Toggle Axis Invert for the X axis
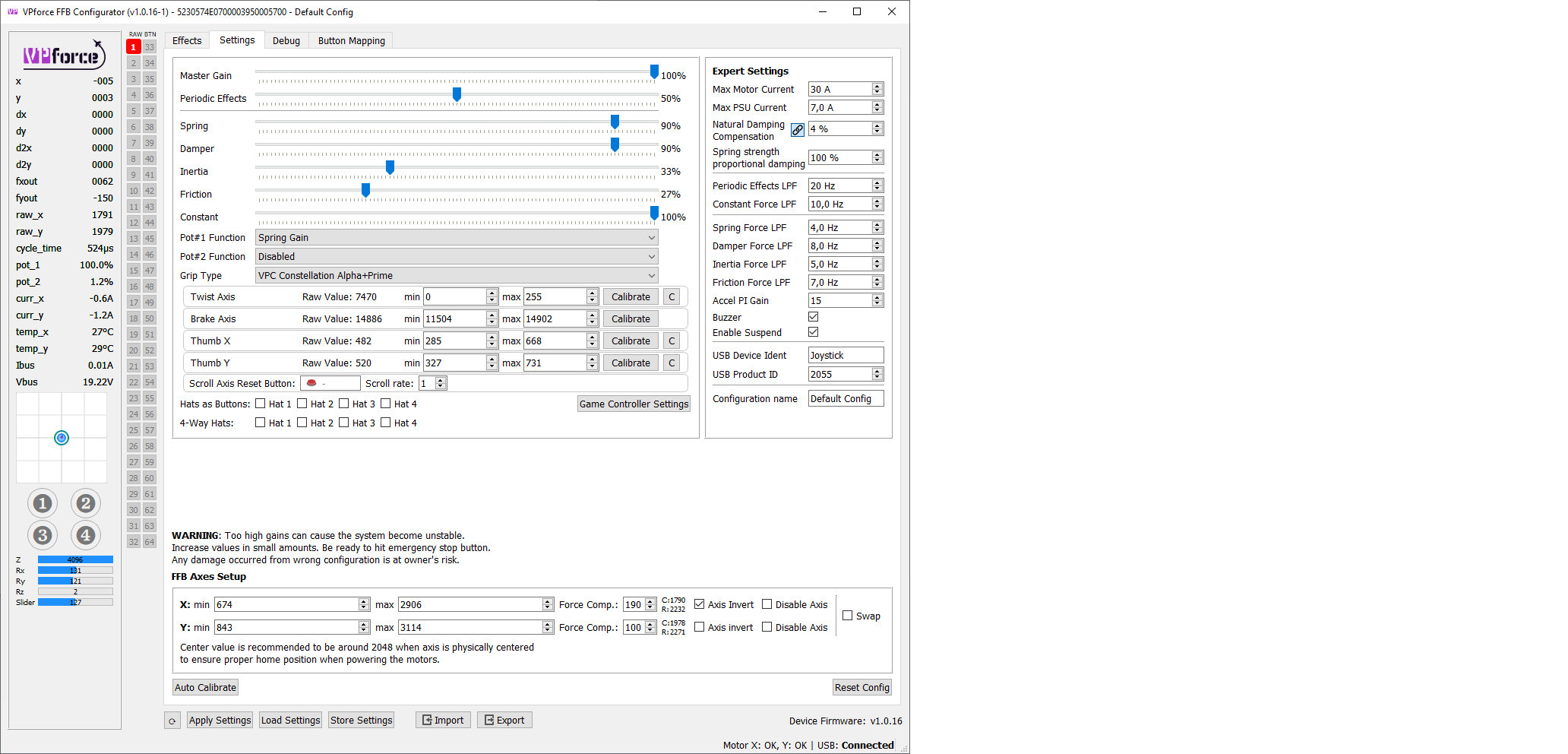The height and width of the screenshot is (754, 1568). pyautogui.click(x=700, y=604)
